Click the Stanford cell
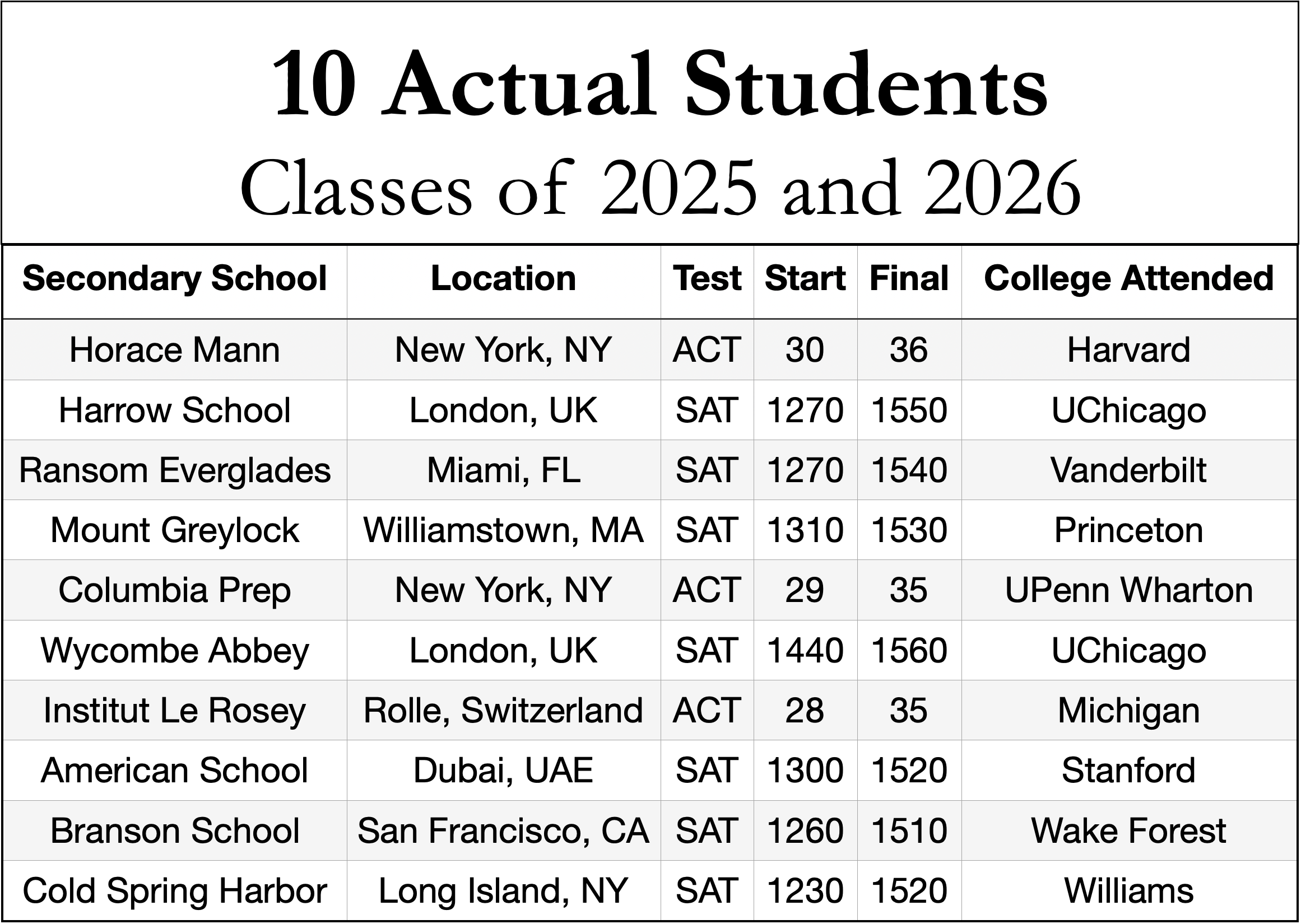The height and width of the screenshot is (924, 1301). coord(1128,771)
